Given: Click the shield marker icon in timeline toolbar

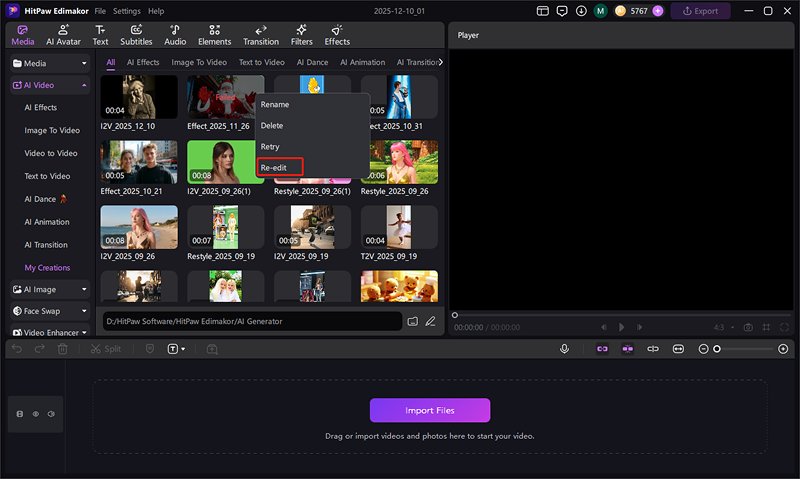Looking at the screenshot, I should [x=149, y=349].
